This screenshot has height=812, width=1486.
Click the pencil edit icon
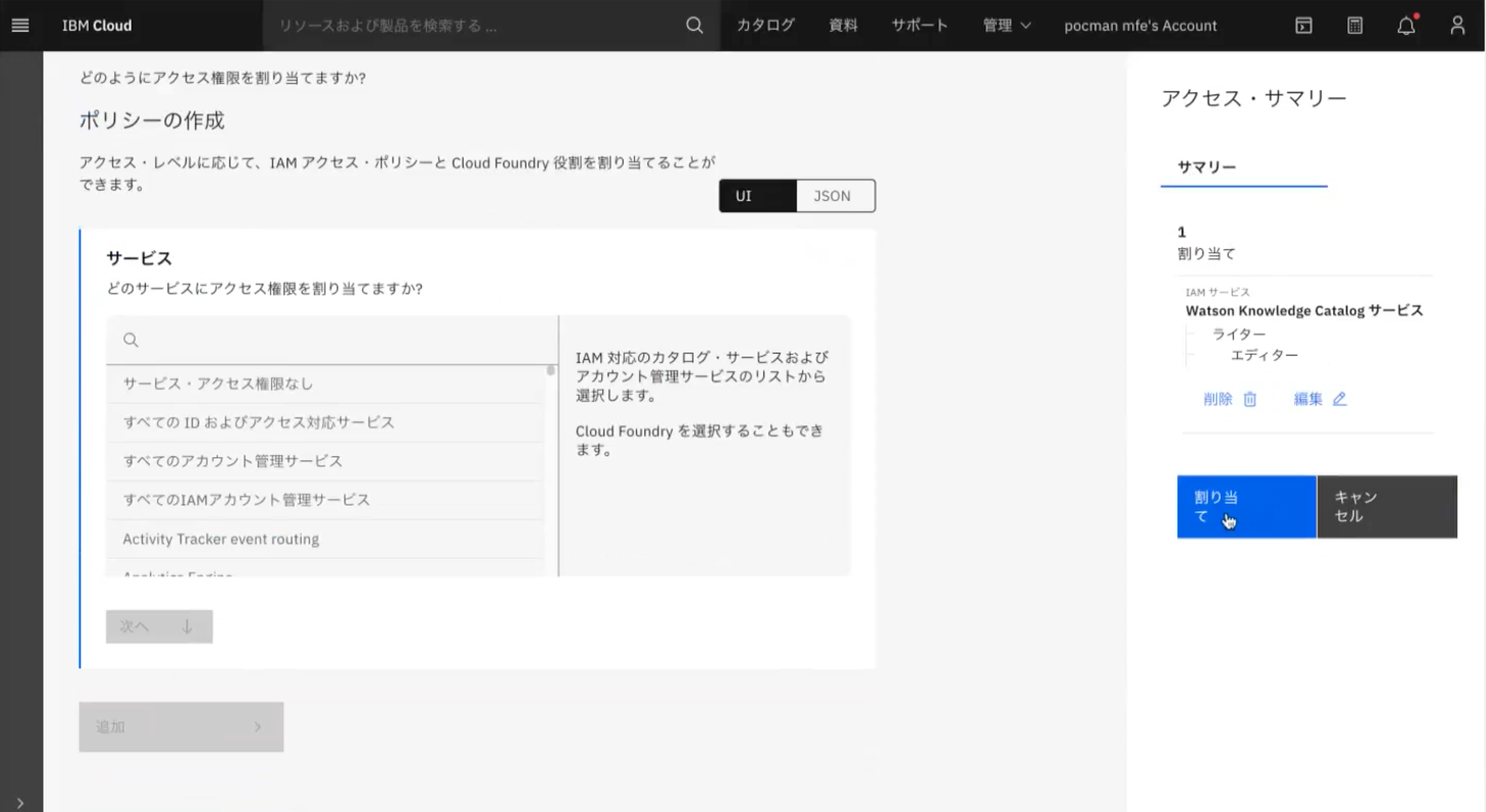tap(1339, 399)
